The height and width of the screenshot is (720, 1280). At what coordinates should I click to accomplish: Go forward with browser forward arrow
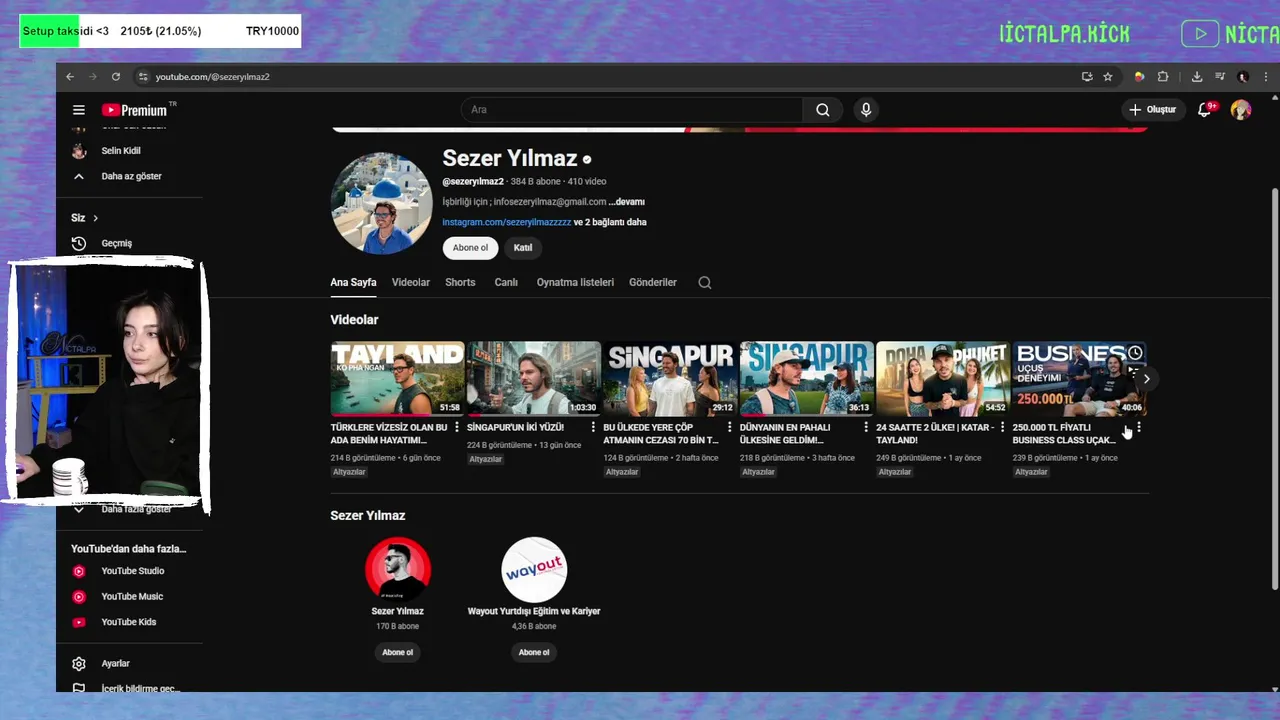[x=93, y=77]
